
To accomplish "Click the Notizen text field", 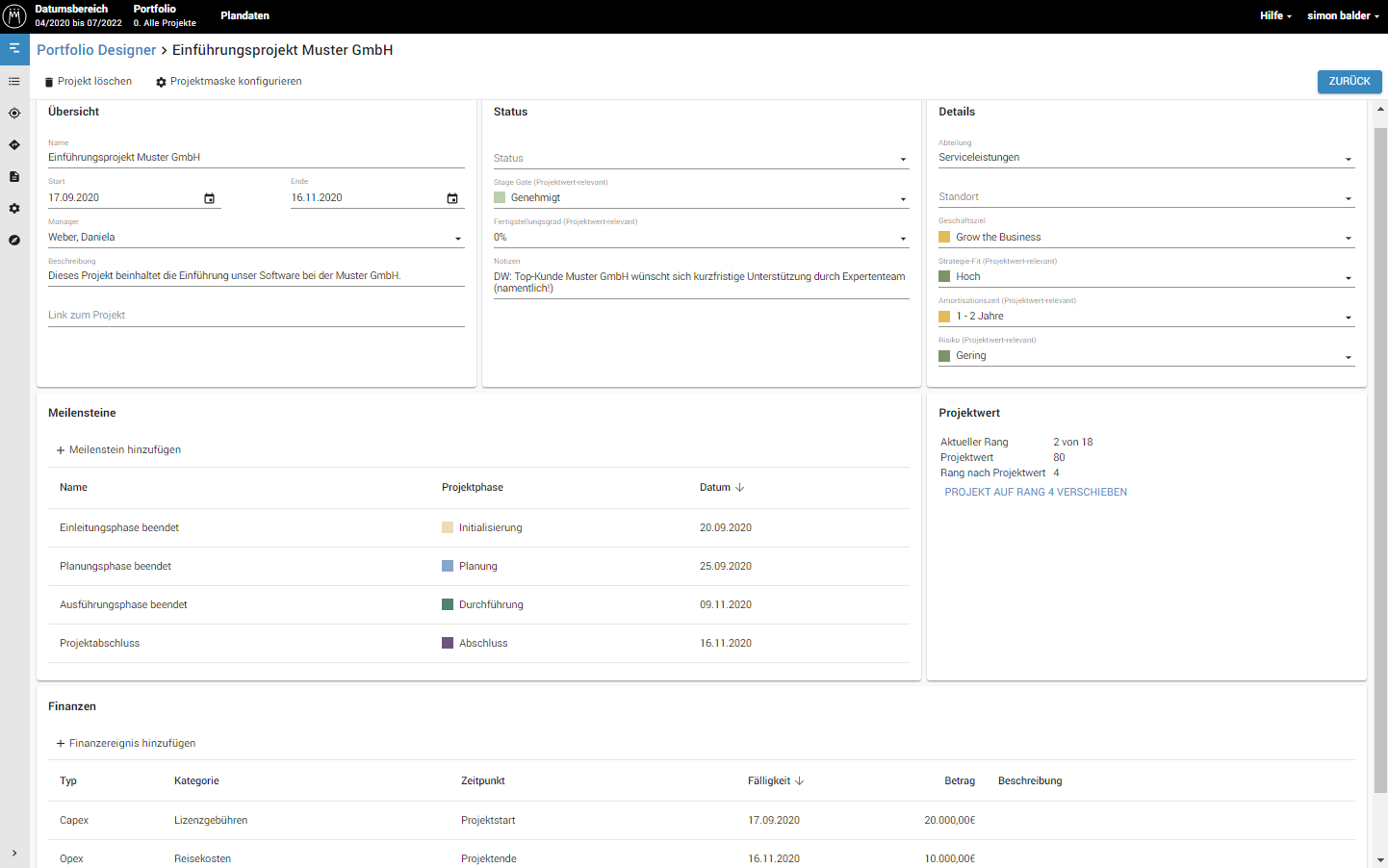I will (x=701, y=283).
